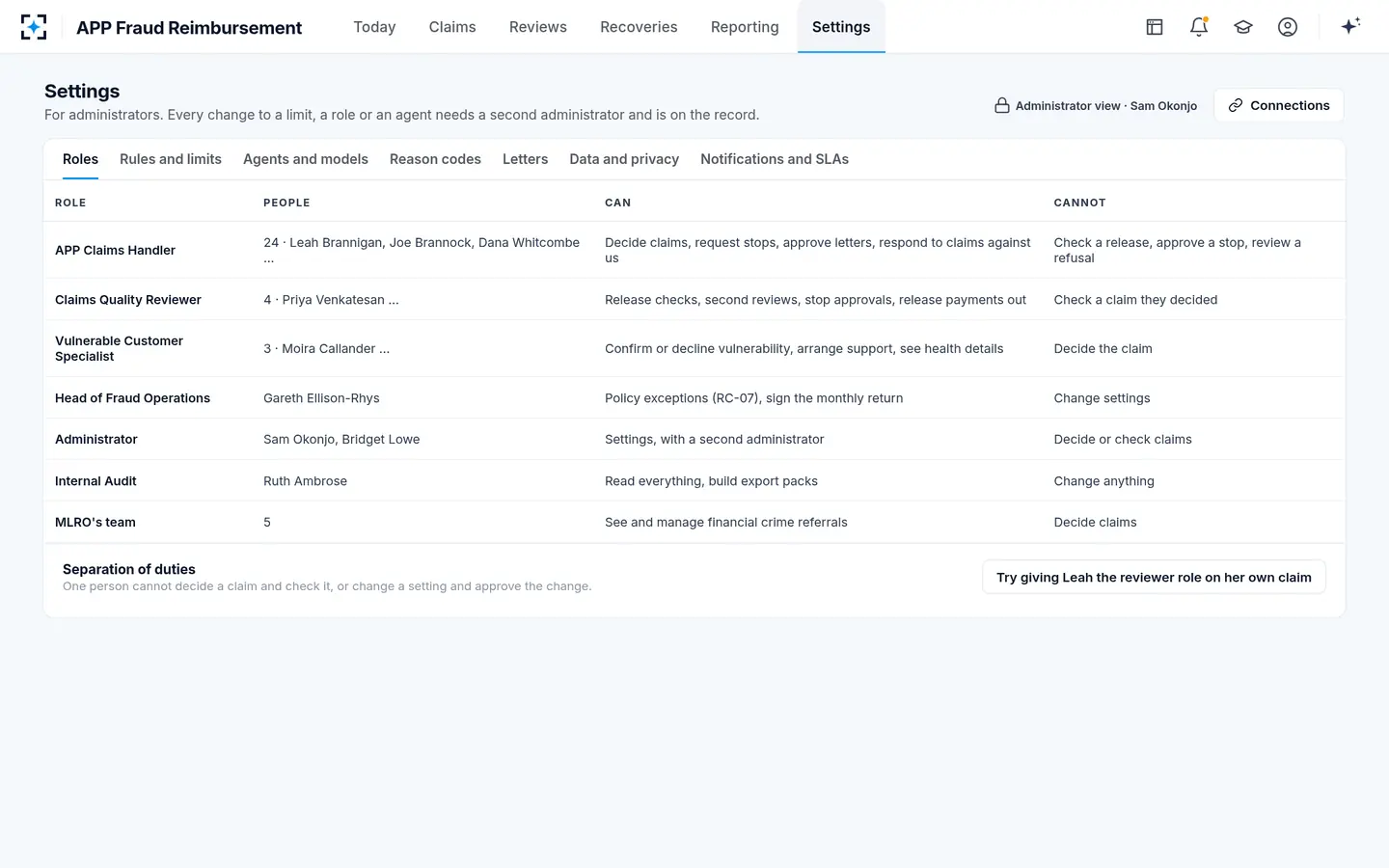The height and width of the screenshot is (868, 1389).
Task: Open the notifications bell icon
Action: 1199,27
